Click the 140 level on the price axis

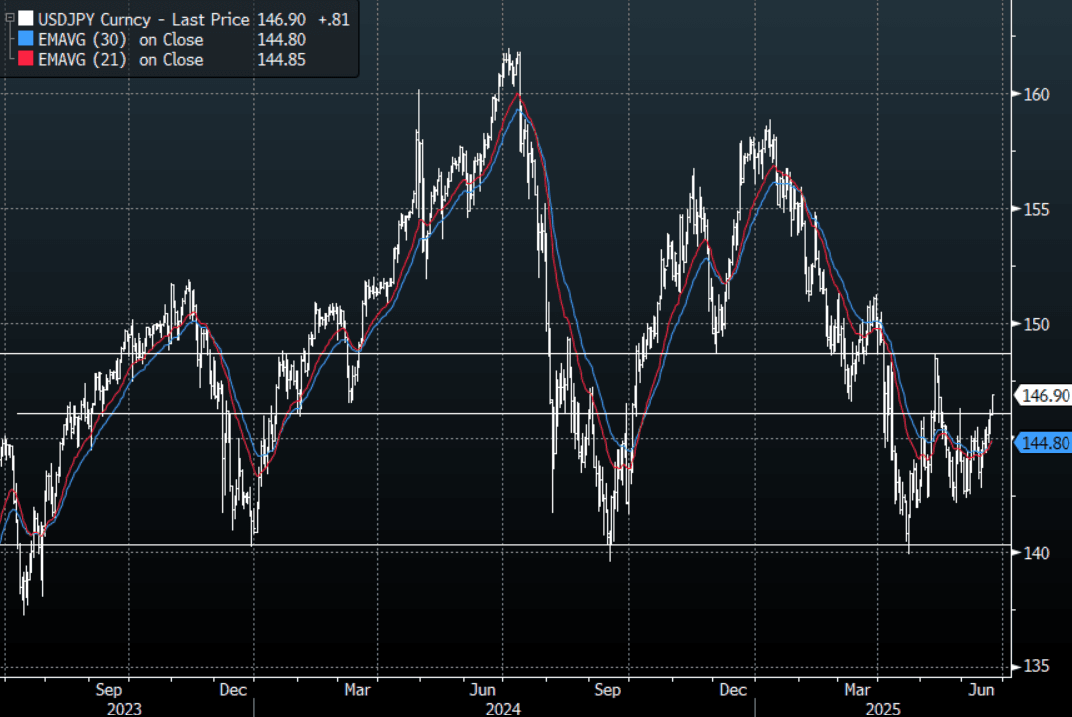1034,553
